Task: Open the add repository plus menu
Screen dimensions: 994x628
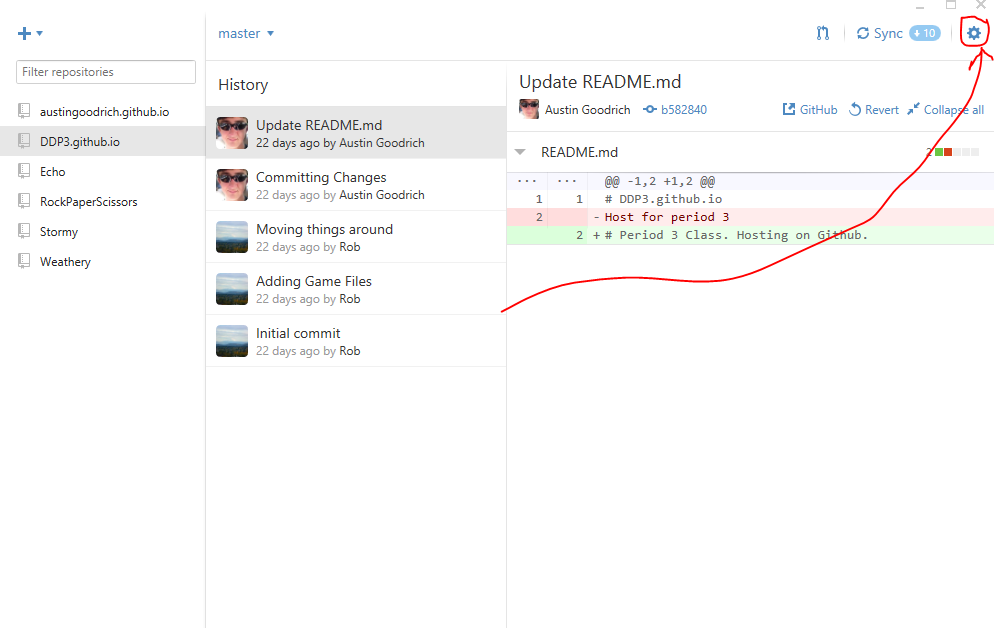Action: [29, 33]
